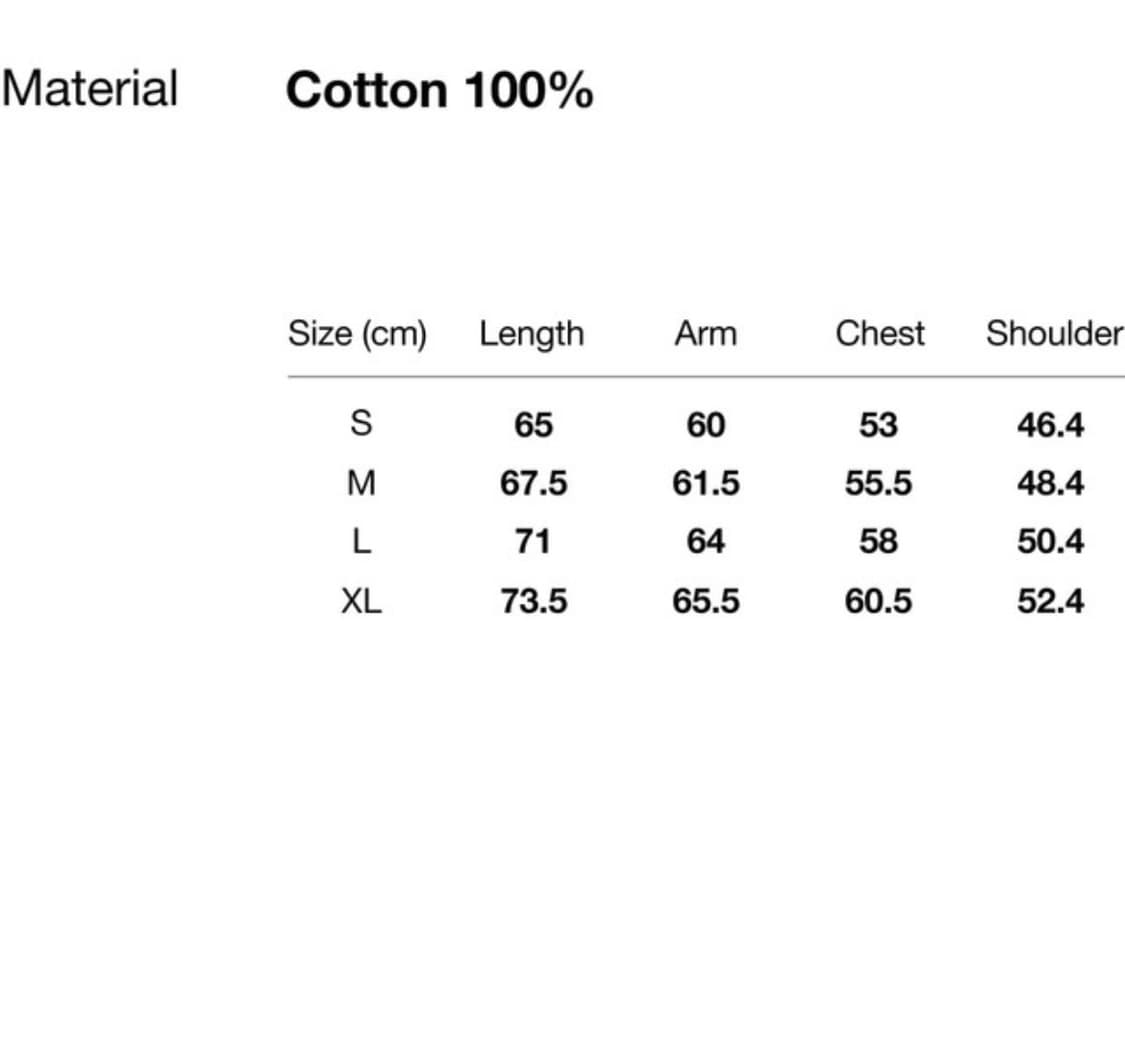Select the Cotton 100% text
Viewport: 1125px width, 1045px height.
click(439, 91)
